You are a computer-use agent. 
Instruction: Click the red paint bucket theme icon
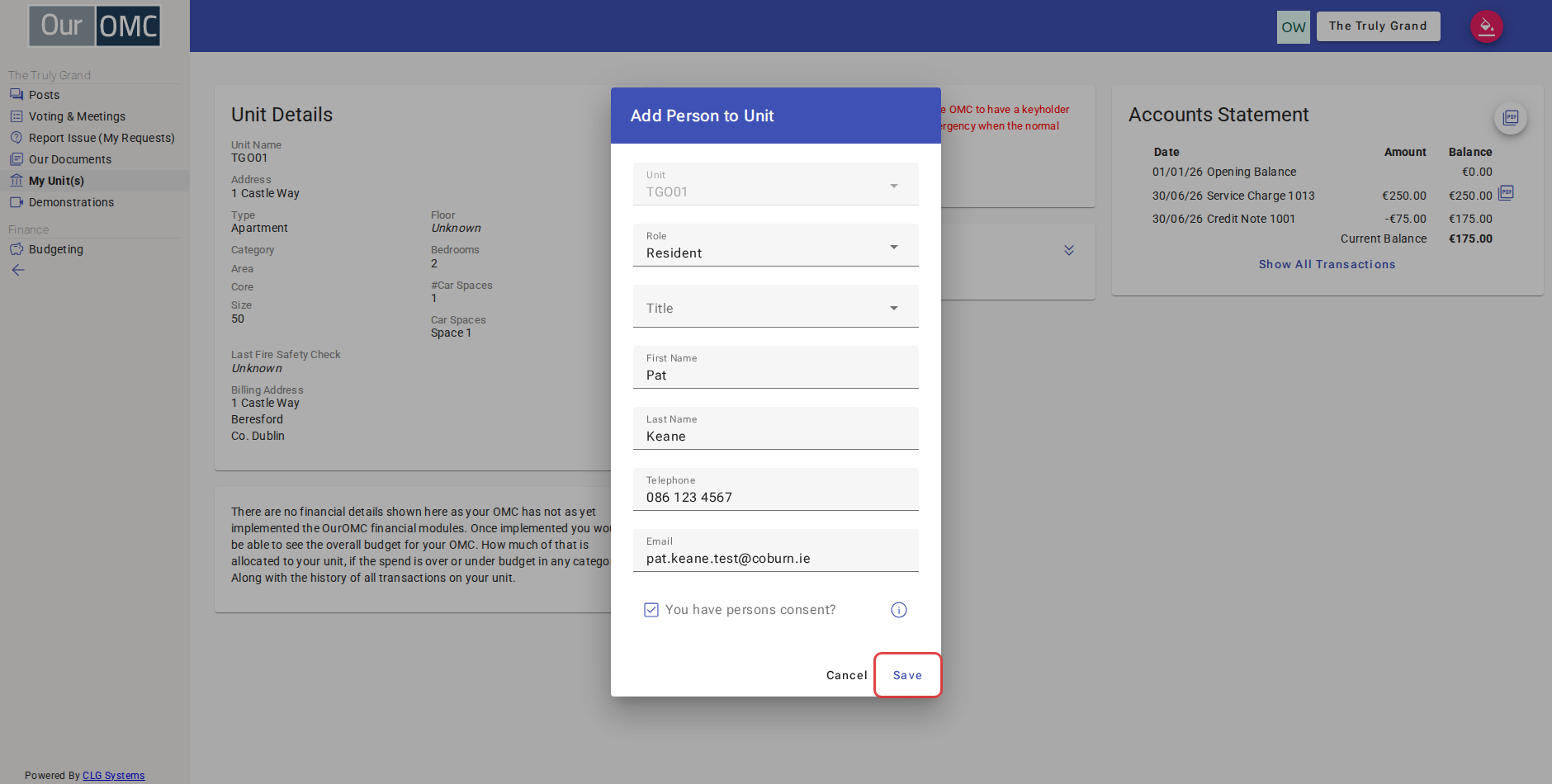[1486, 26]
